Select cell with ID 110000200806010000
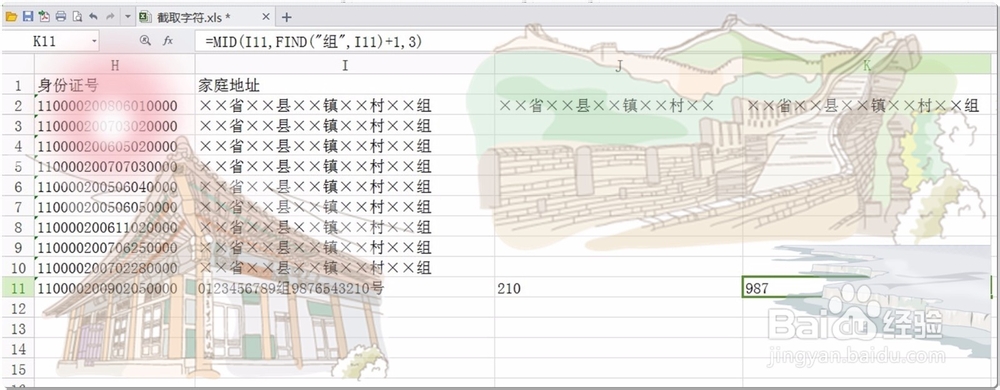Image resolution: width=1000 pixels, height=390 pixels. (x=115, y=106)
